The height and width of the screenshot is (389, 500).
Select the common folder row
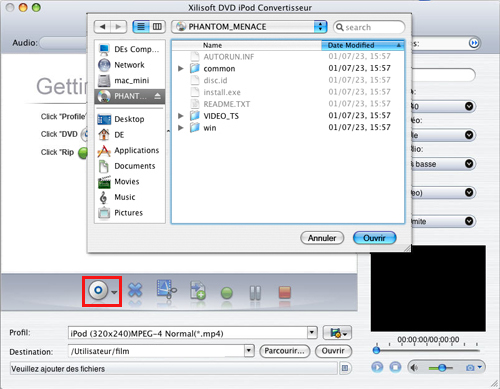(288, 68)
